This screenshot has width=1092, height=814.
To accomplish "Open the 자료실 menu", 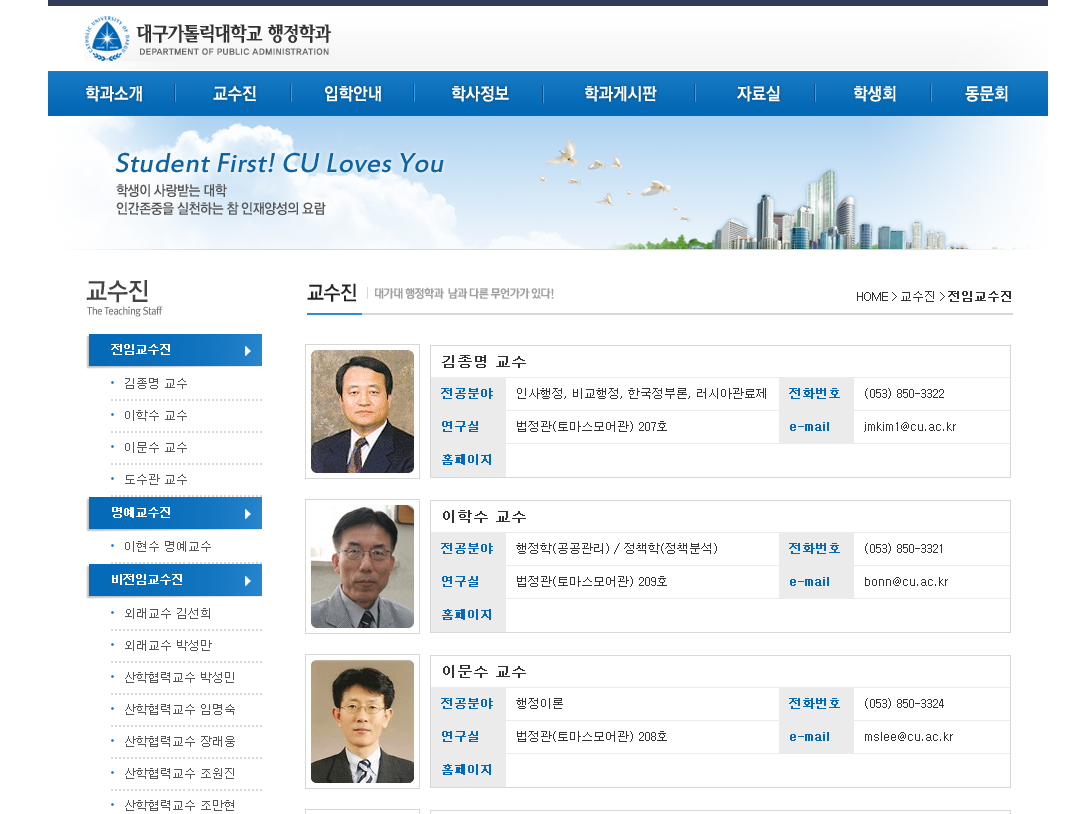I will 758,93.
